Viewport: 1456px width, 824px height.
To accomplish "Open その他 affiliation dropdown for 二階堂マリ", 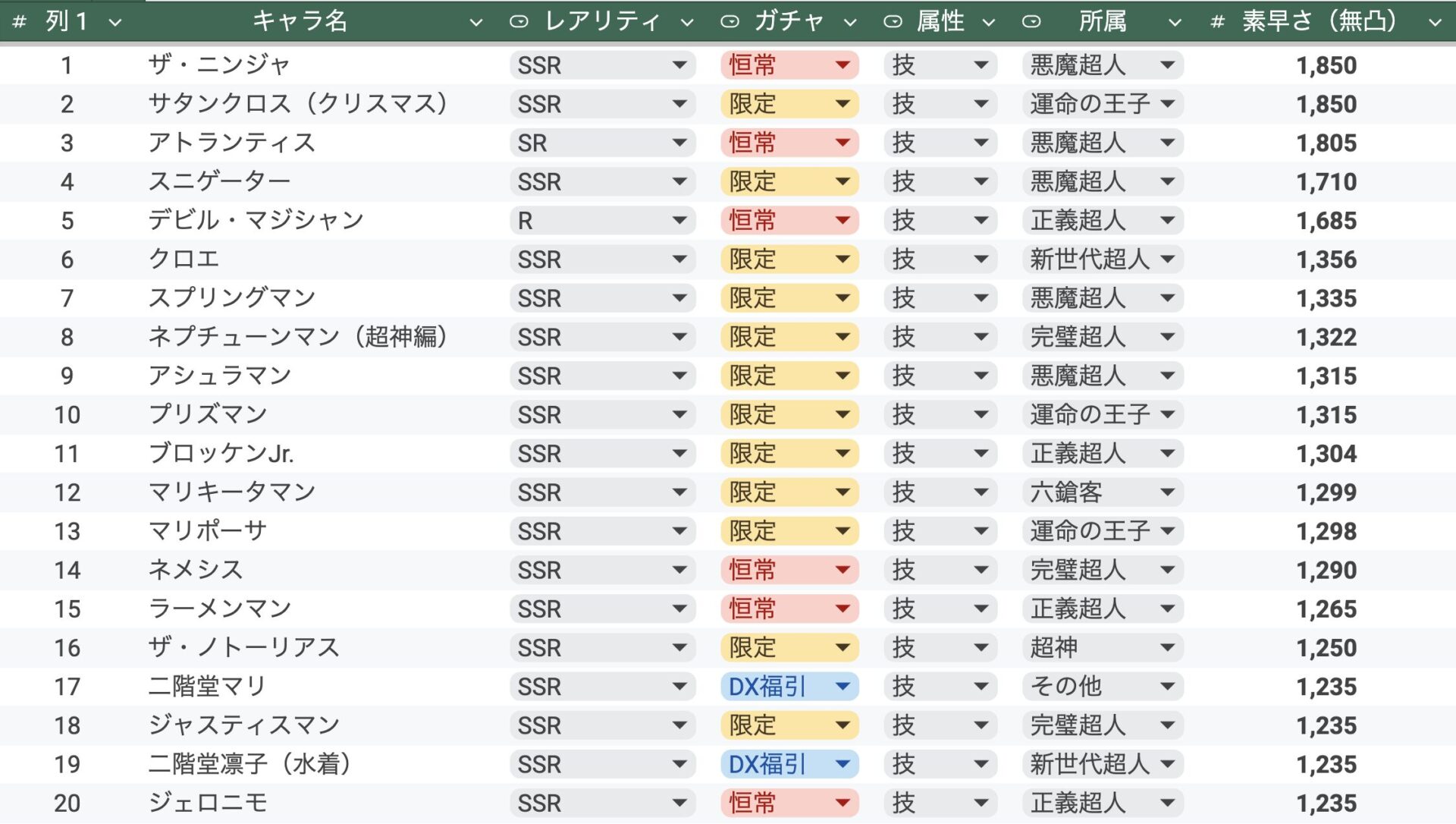I will pyautogui.click(x=1168, y=687).
